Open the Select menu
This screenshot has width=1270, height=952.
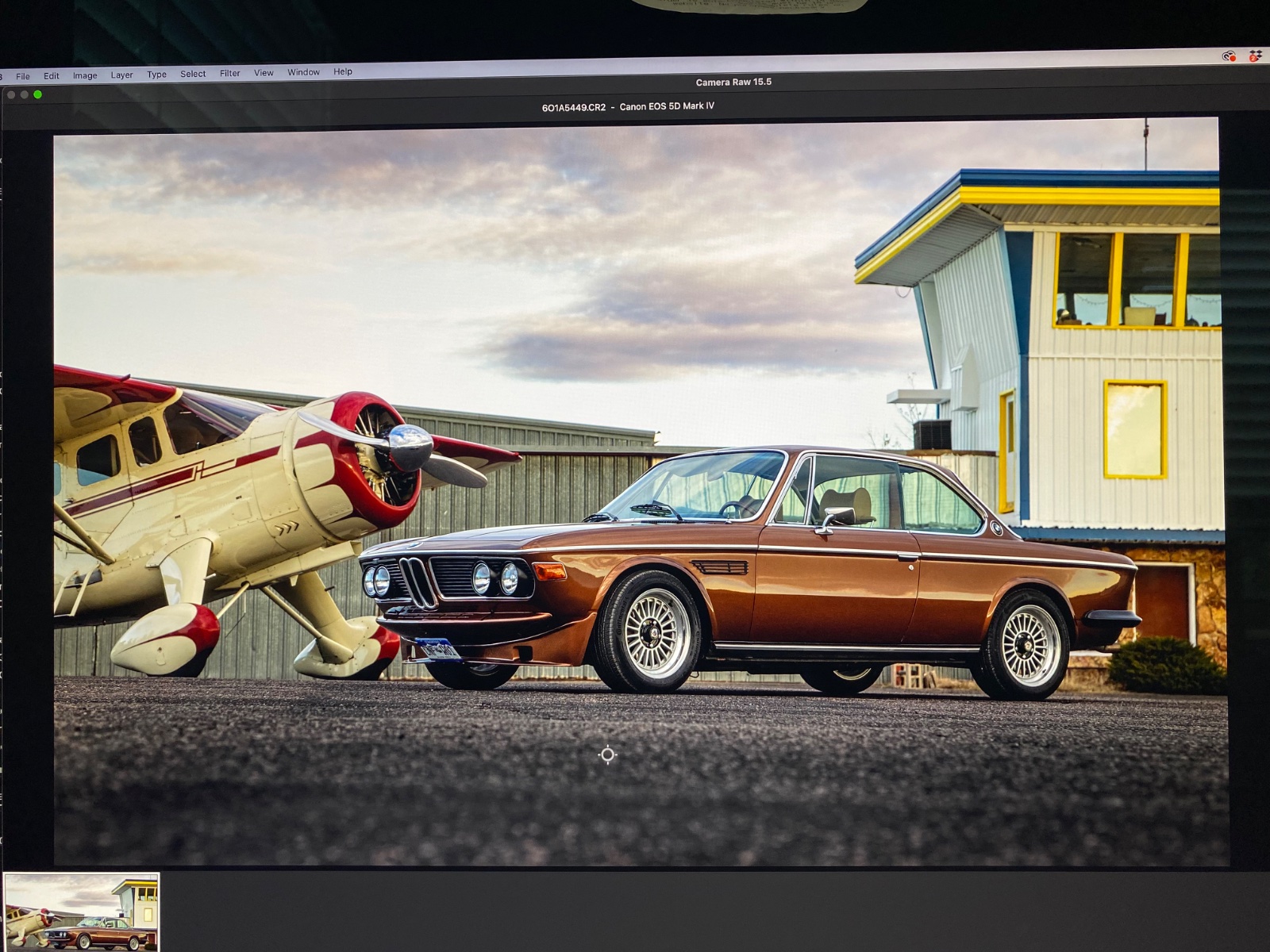click(193, 74)
